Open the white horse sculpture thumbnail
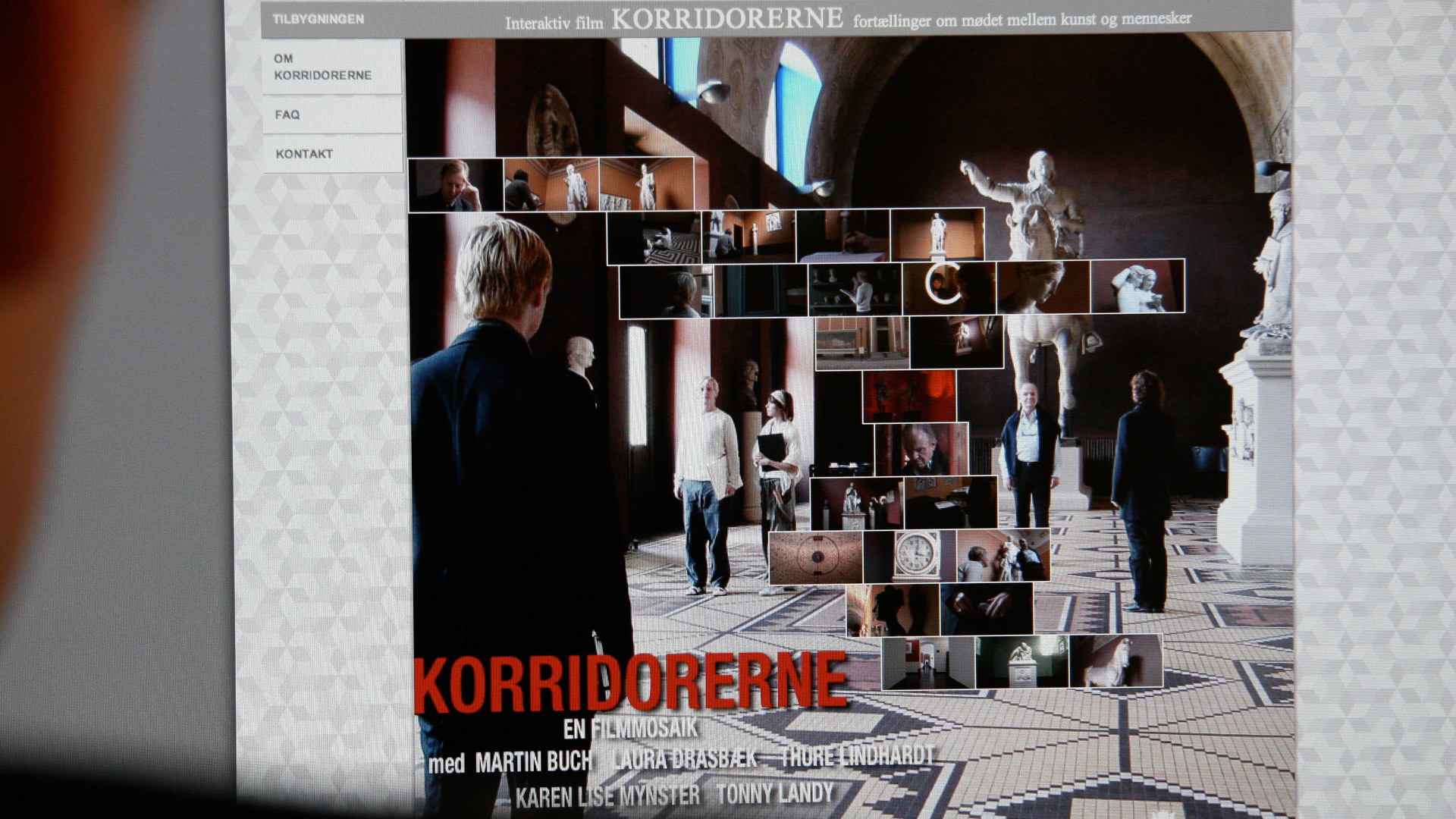The image size is (1456, 819). (x=1115, y=661)
